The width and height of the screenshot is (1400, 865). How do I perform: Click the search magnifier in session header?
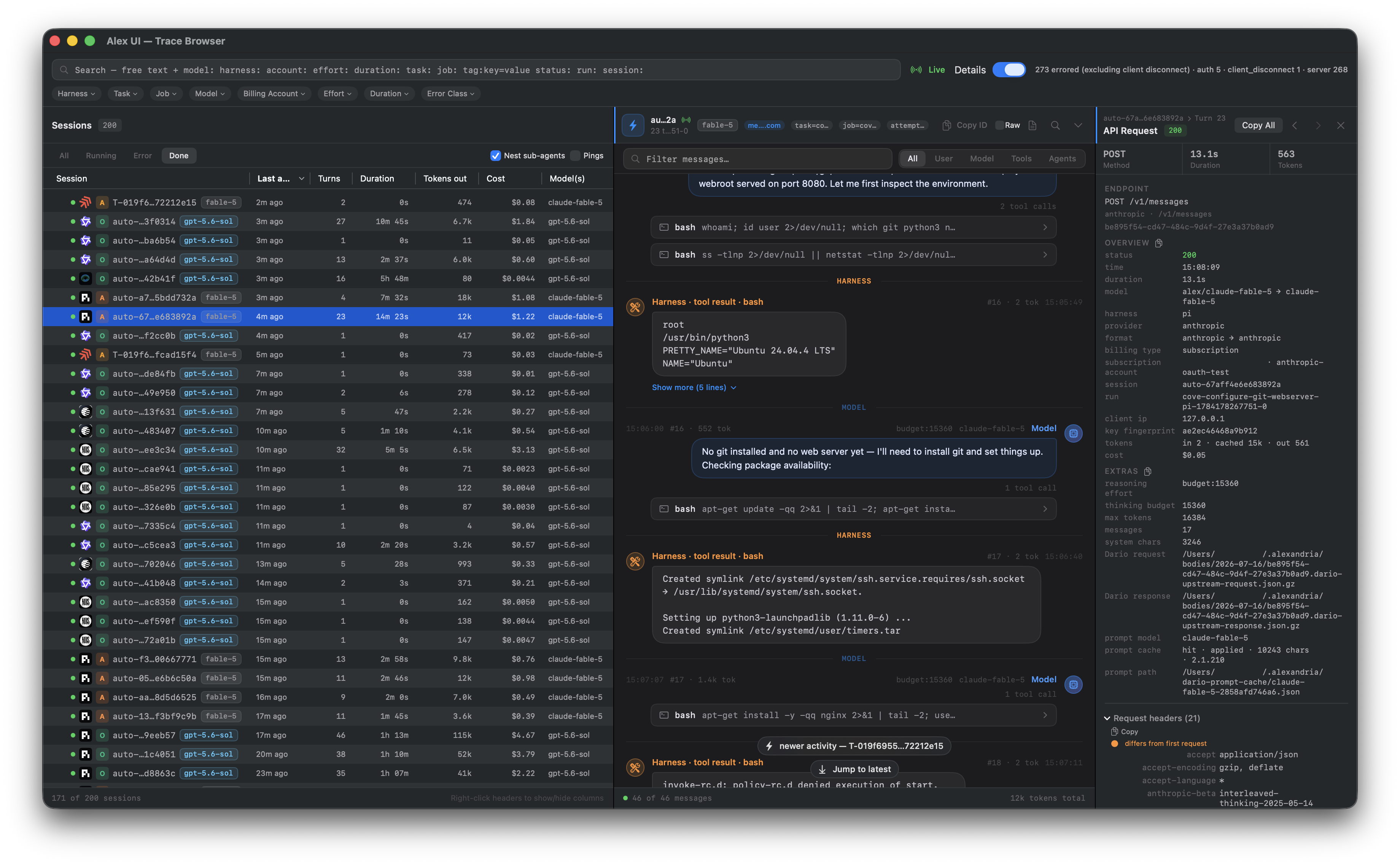(1055, 125)
